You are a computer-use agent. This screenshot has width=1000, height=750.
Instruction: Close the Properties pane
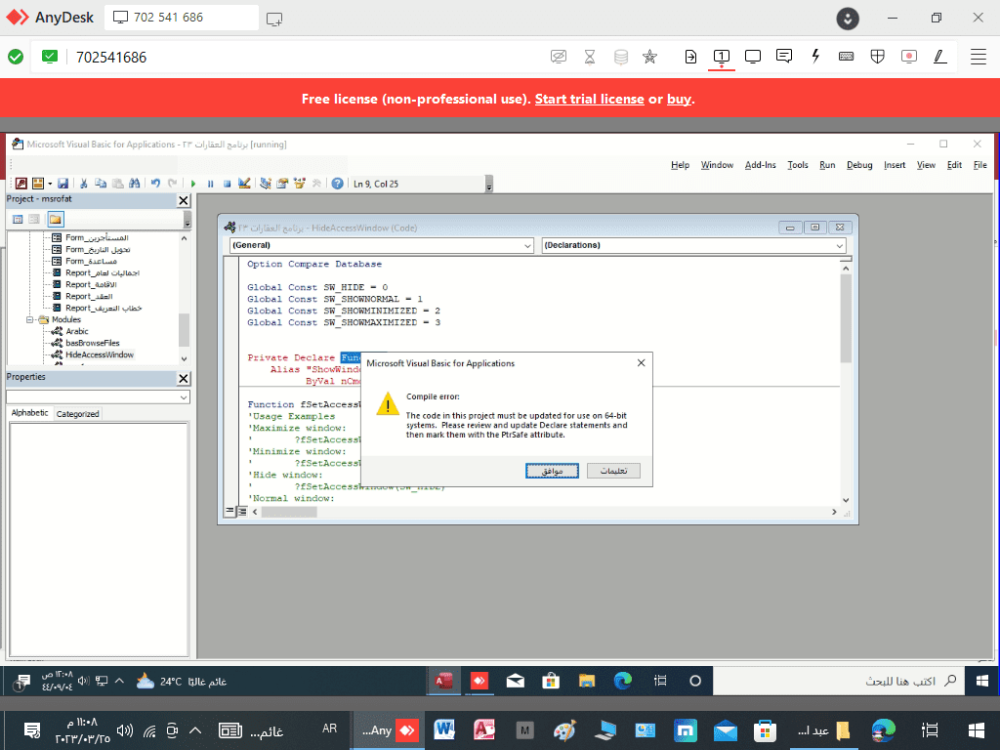pyautogui.click(x=184, y=378)
